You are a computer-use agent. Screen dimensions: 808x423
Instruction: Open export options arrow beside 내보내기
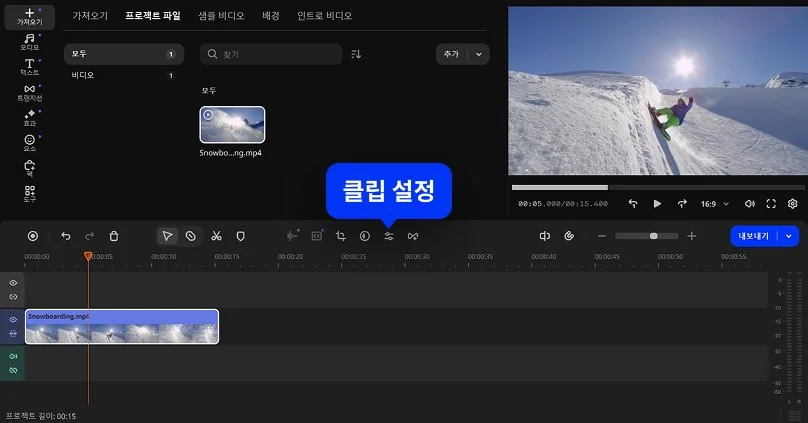790,236
